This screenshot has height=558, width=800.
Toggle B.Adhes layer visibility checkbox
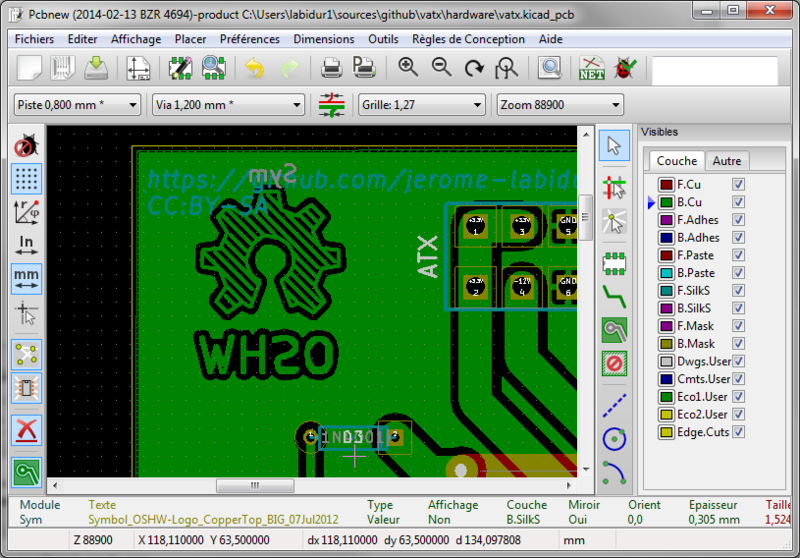[x=738, y=237]
